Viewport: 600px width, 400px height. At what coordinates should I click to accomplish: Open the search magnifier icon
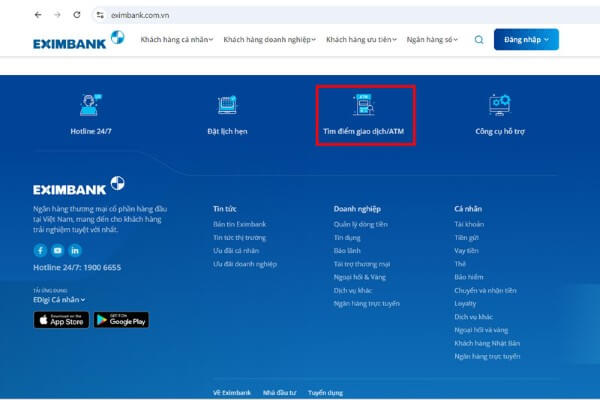click(x=479, y=39)
